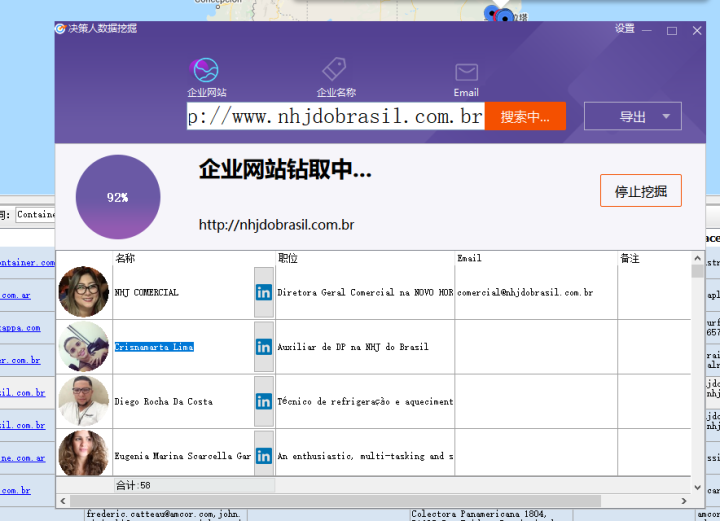The image size is (720, 521).
Task: Select the Email envelope icon
Action: (467, 73)
